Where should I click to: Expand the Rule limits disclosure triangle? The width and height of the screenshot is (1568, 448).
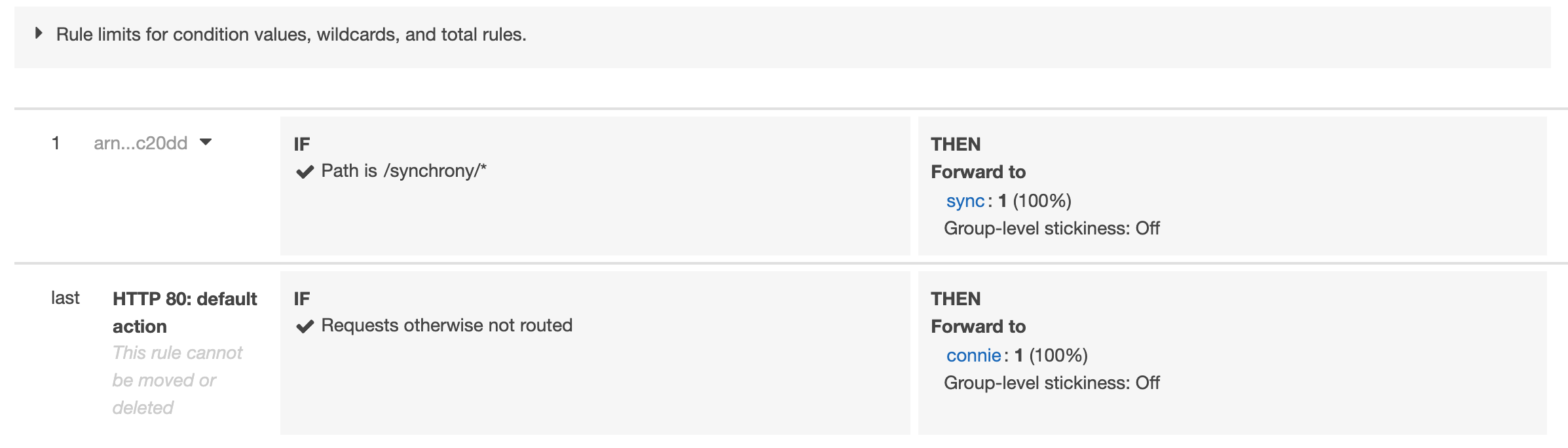point(39,33)
